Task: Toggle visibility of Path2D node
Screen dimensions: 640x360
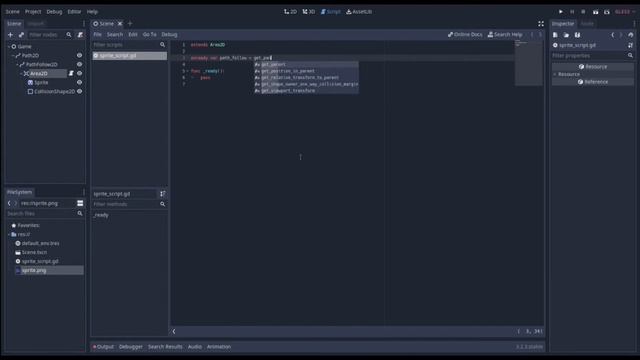Action: 80,56
